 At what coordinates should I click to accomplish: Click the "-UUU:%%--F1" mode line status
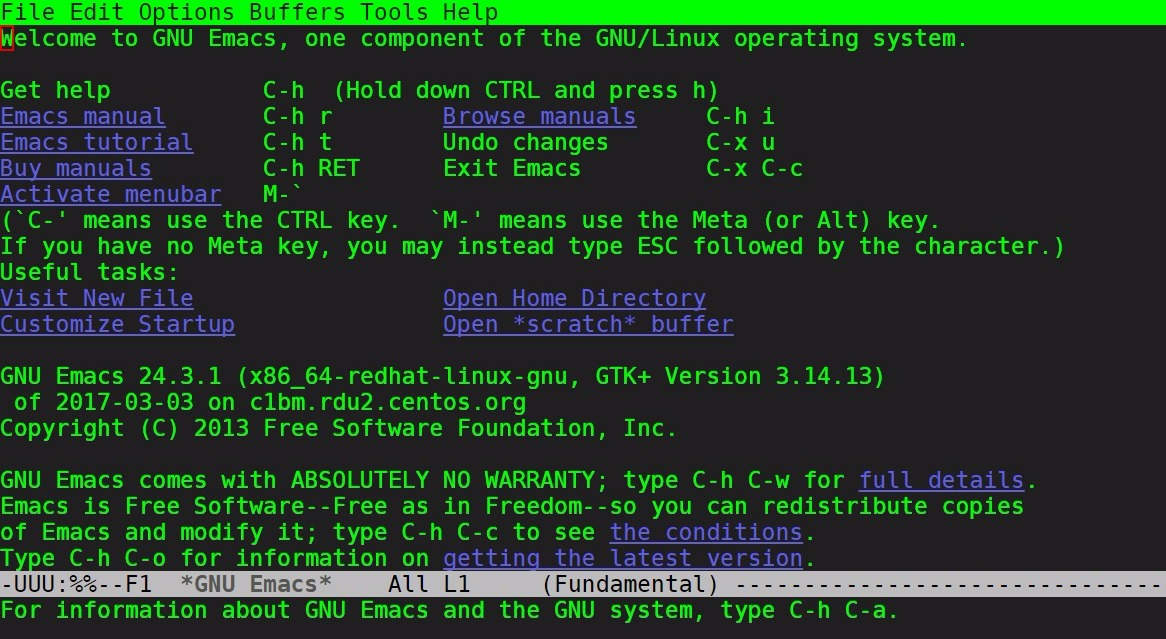[x=76, y=585]
